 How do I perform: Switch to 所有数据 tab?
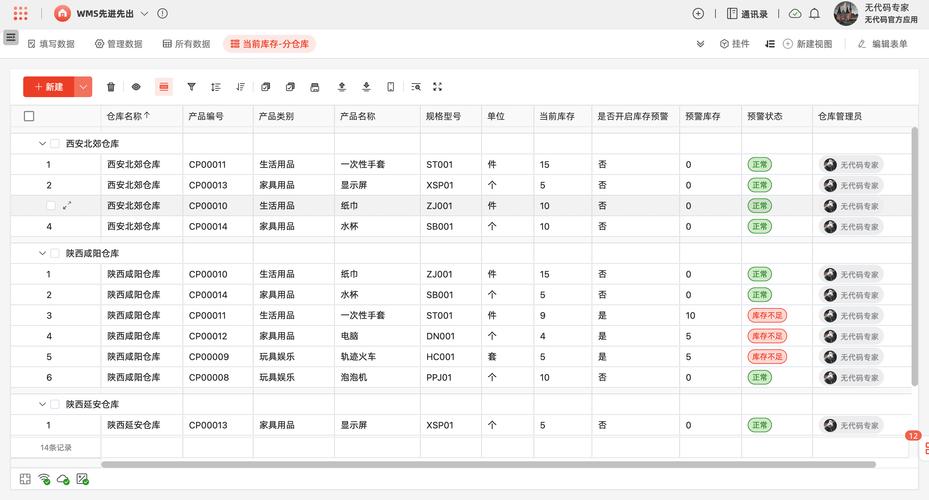(x=187, y=44)
